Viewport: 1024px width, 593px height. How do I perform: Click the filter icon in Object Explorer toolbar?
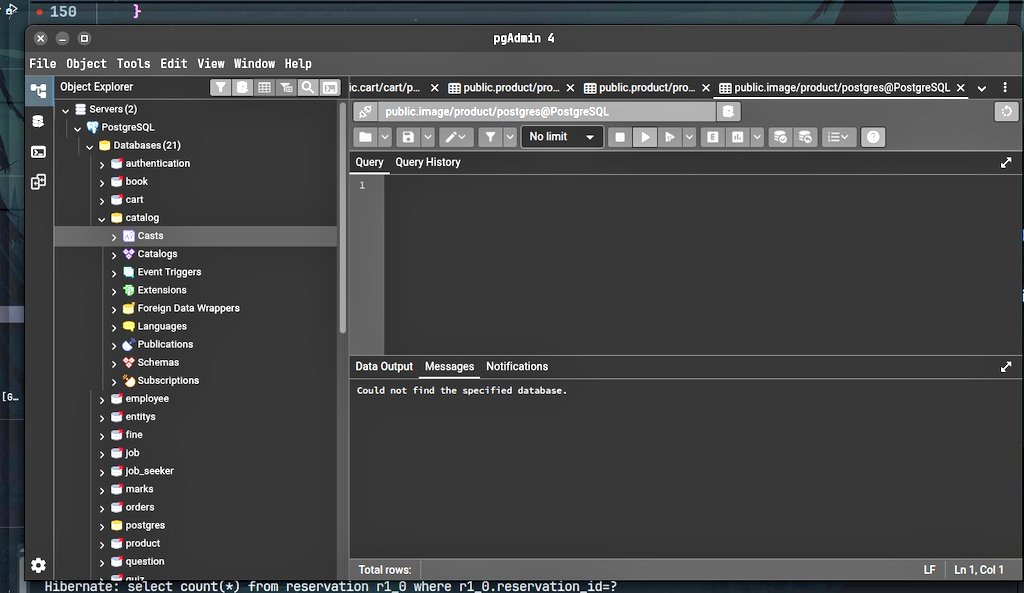(220, 87)
